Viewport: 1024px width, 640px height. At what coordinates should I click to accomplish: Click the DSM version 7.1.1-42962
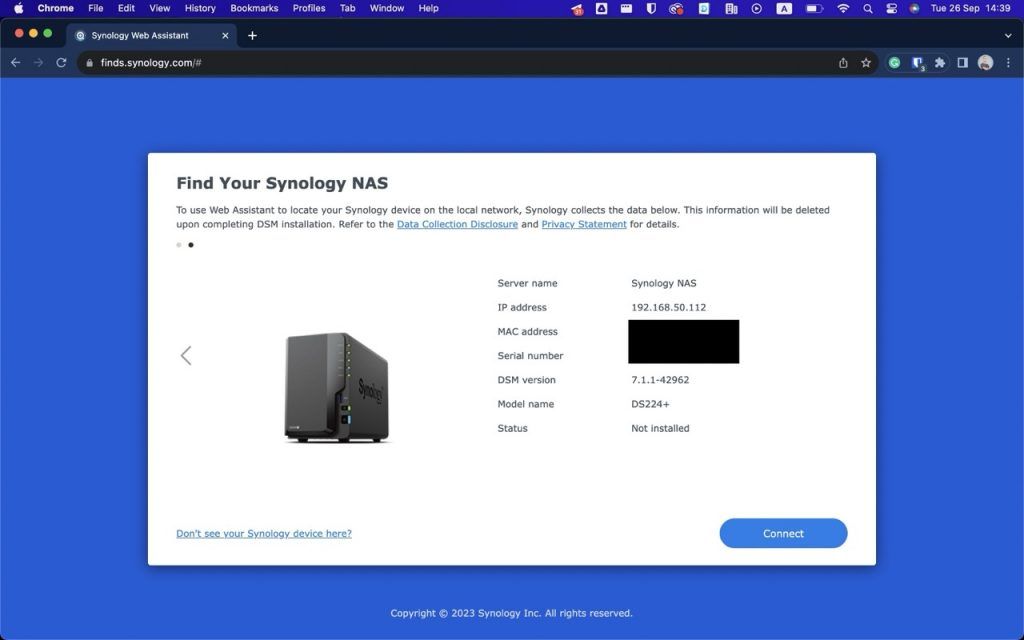[x=660, y=379]
